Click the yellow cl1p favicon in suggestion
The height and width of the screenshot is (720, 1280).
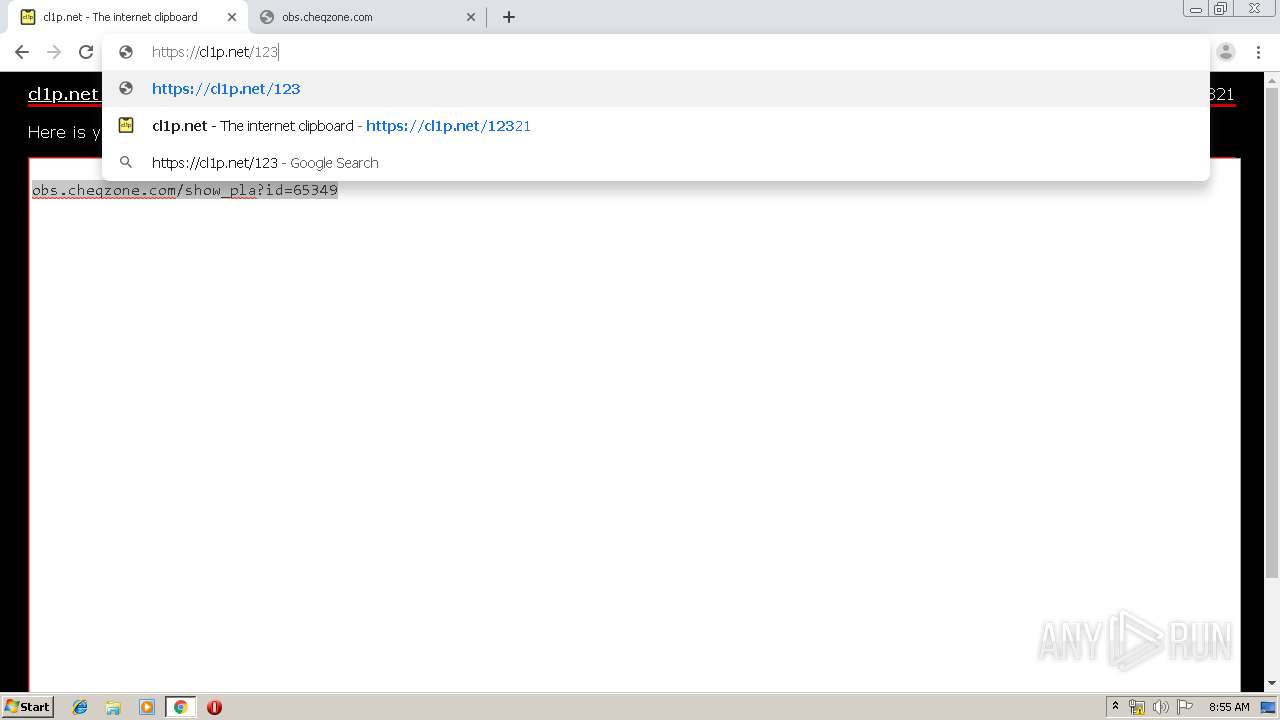(x=126, y=126)
